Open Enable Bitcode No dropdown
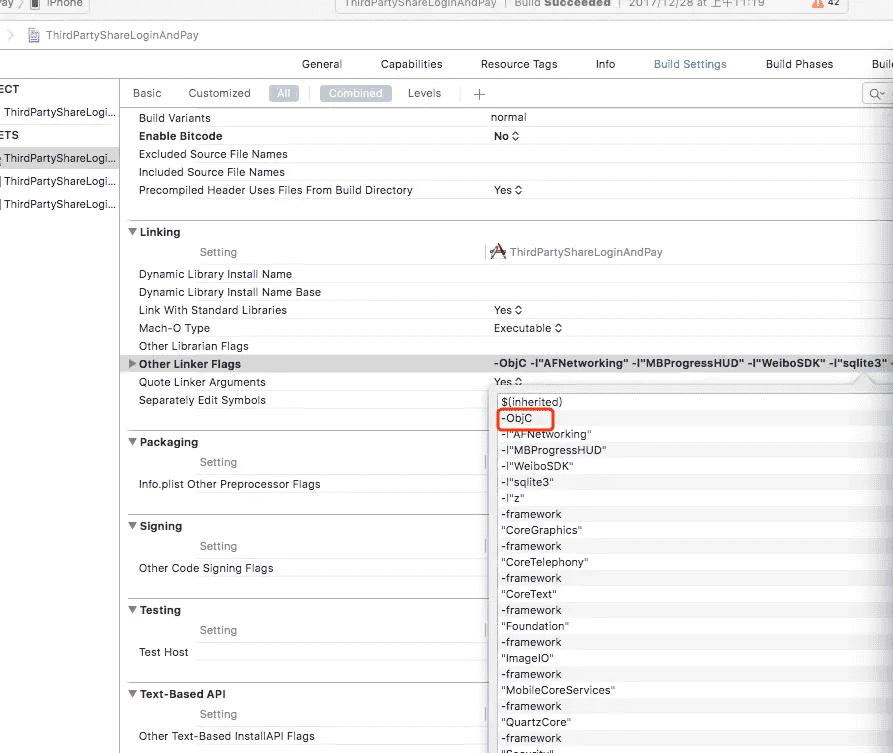This screenshot has width=893, height=753. [x=506, y=136]
